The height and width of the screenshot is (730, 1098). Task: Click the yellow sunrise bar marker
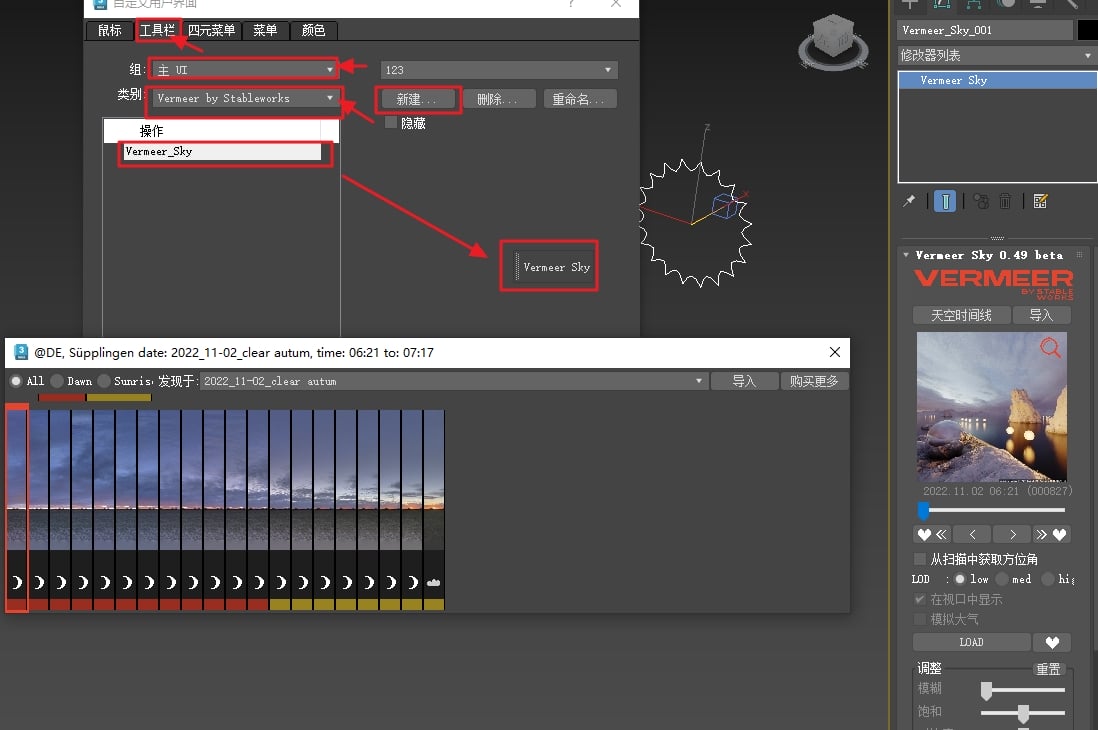118,397
